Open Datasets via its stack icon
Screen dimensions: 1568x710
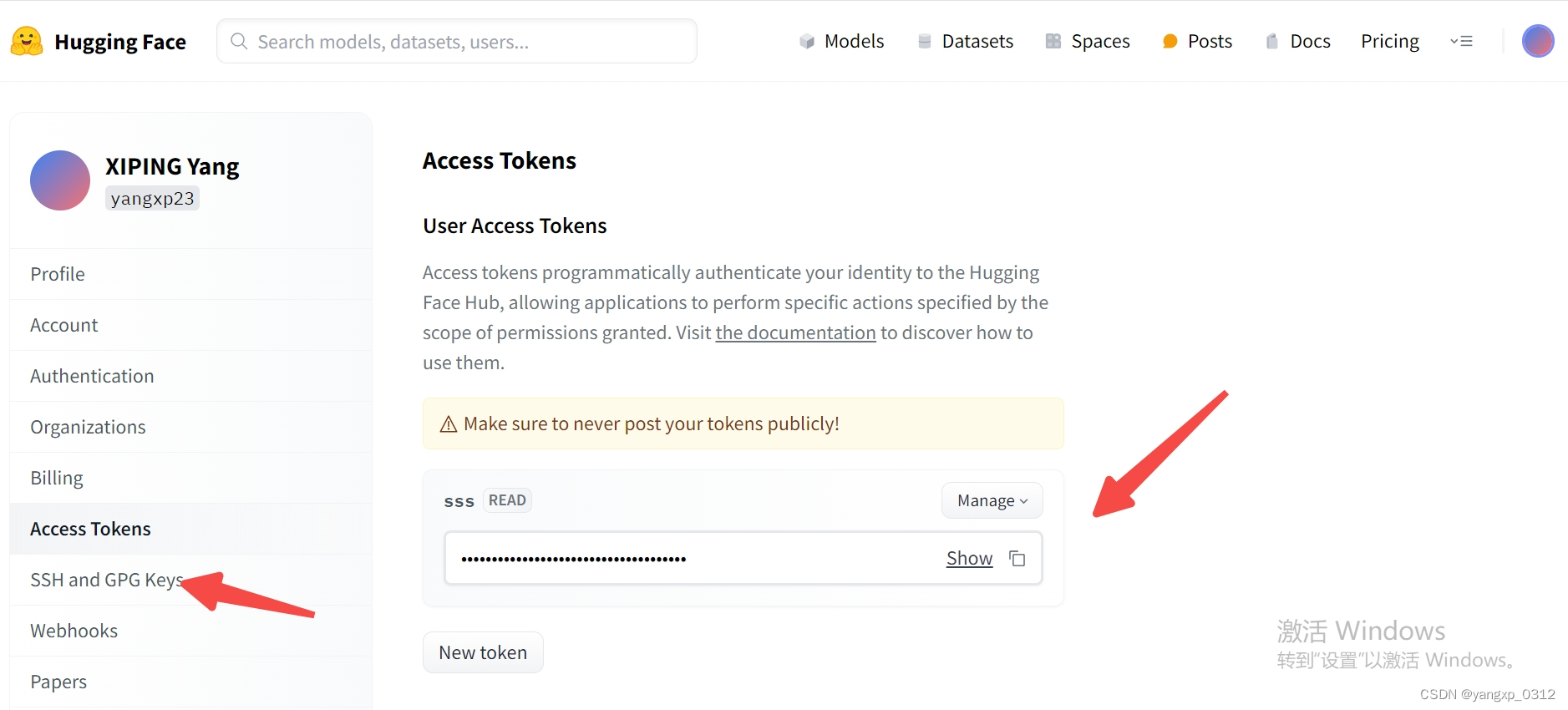point(924,41)
